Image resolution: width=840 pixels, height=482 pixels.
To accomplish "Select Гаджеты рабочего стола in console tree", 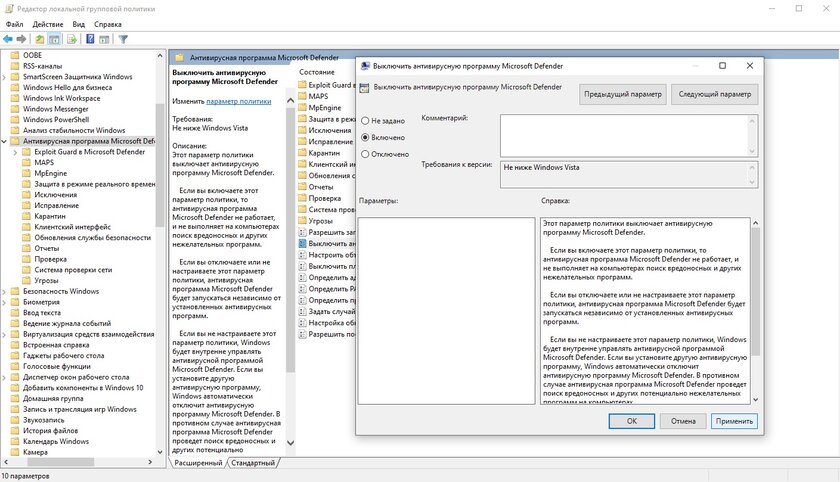I will click(64, 356).
